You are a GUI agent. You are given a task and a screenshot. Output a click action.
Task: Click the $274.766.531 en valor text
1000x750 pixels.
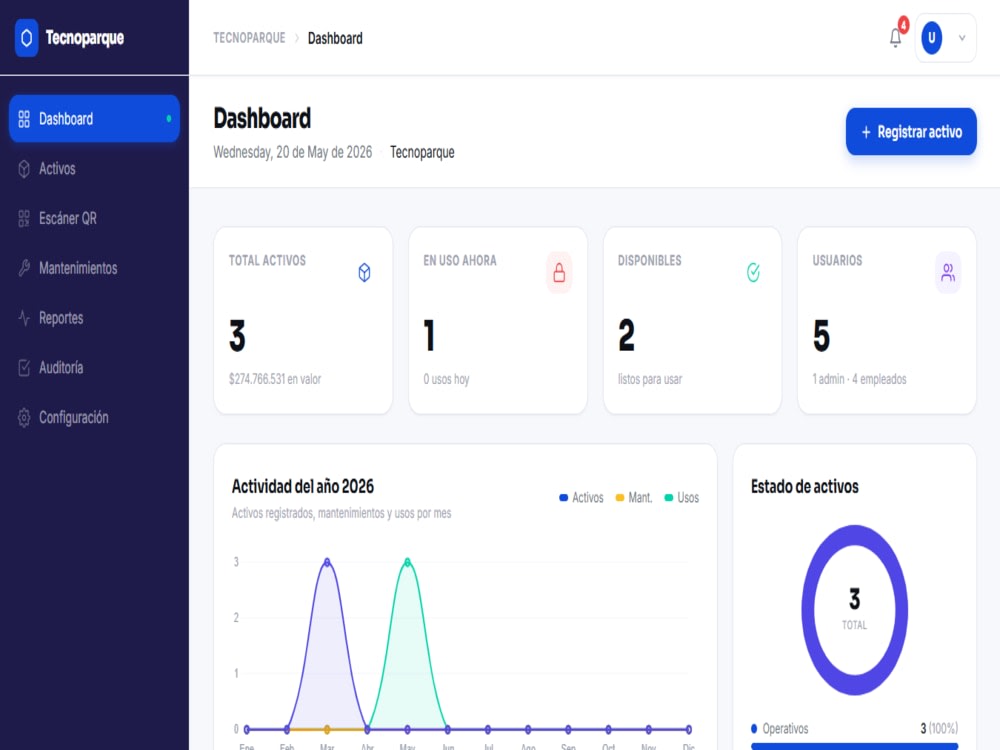point(275,379)
